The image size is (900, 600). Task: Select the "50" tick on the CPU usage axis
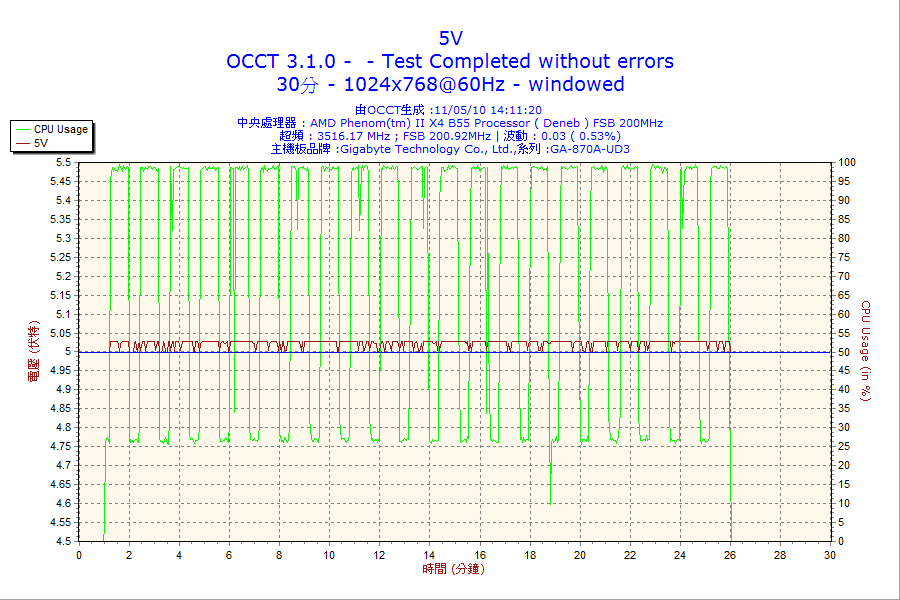(844, 352)
